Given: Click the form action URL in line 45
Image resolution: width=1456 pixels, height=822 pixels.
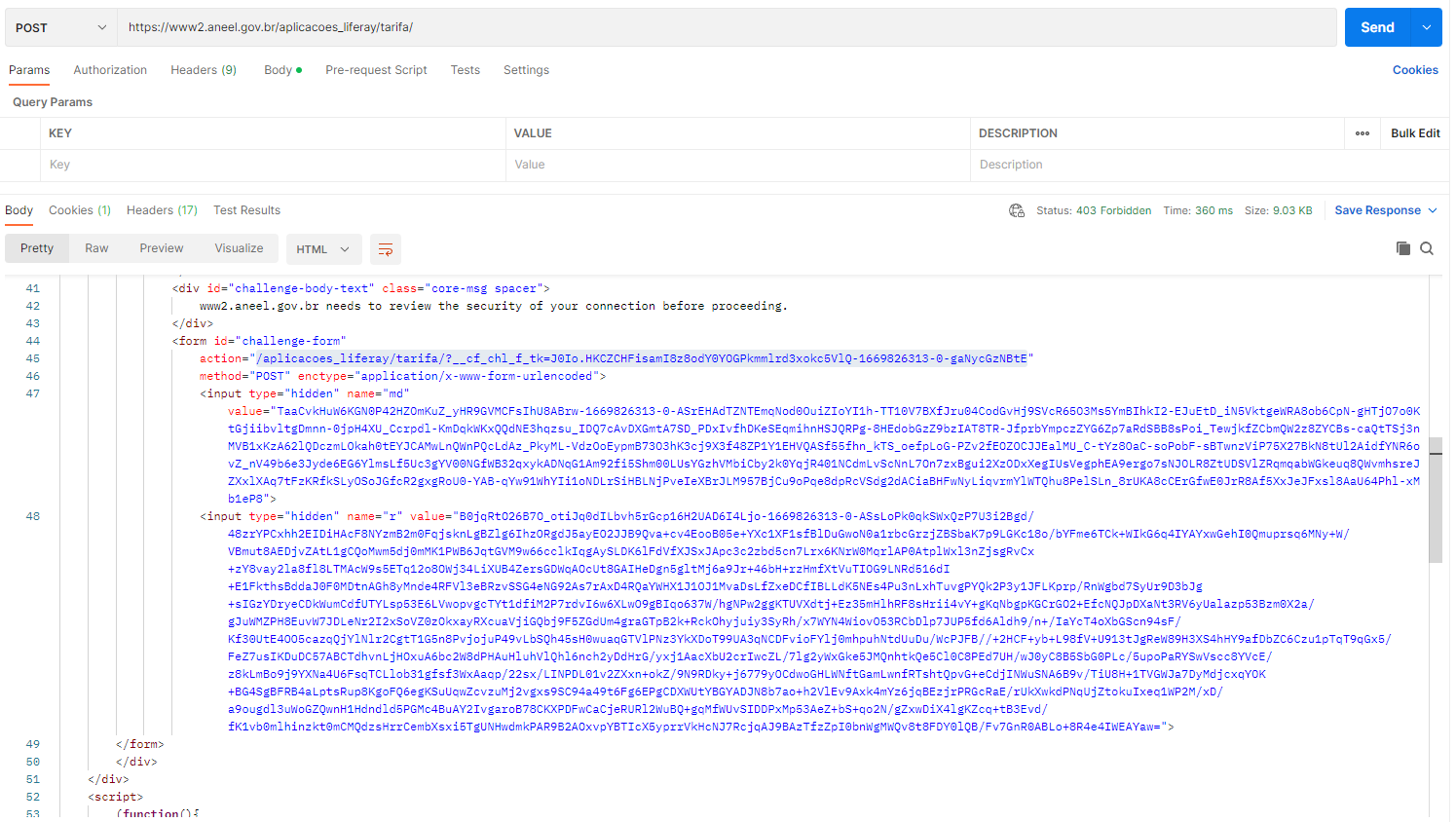Looking at the screenshot, I should (x=642, y=358).
